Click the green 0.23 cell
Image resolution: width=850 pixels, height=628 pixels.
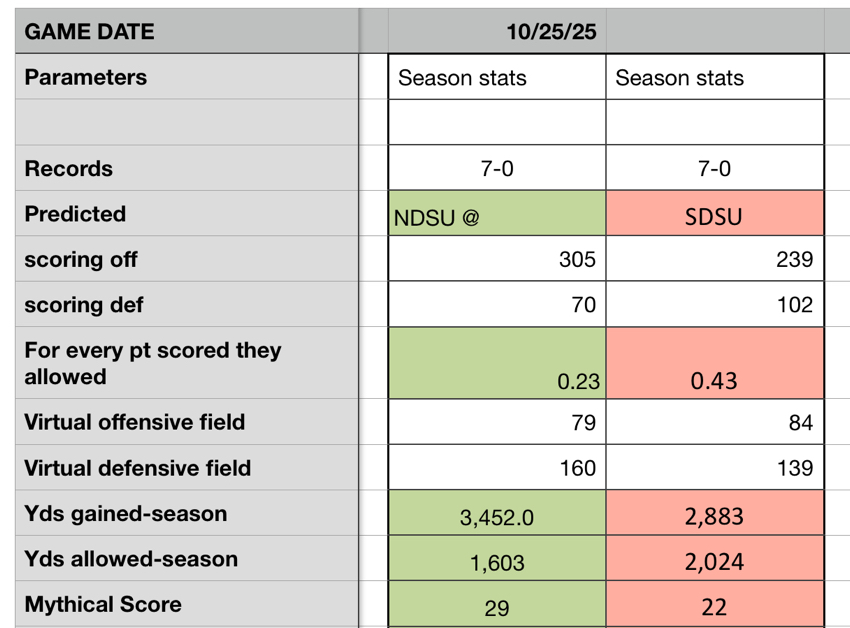[497, 363]
